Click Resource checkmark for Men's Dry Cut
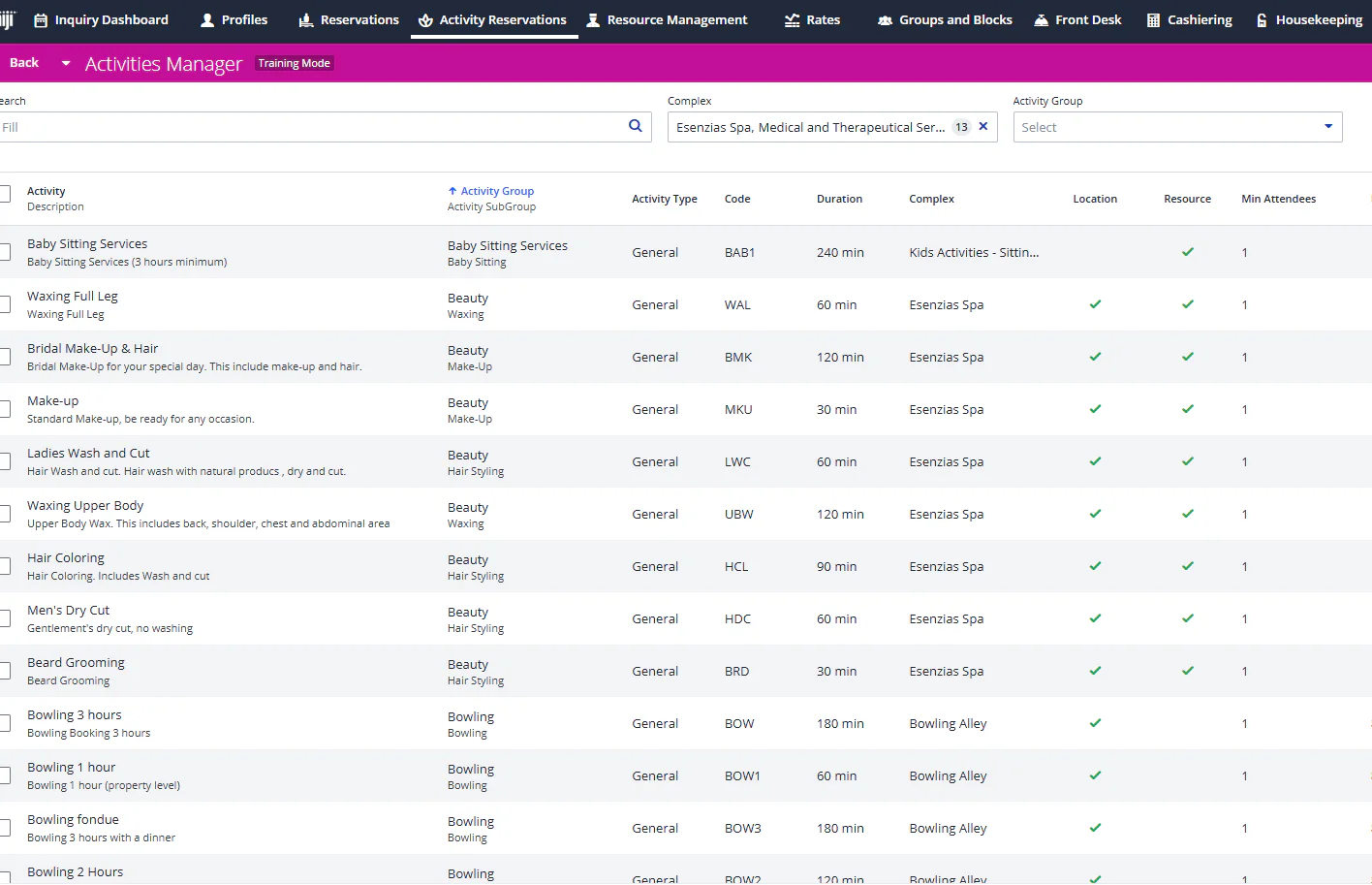Screen dimensions: 1372x885 (x=1188, y=618)
